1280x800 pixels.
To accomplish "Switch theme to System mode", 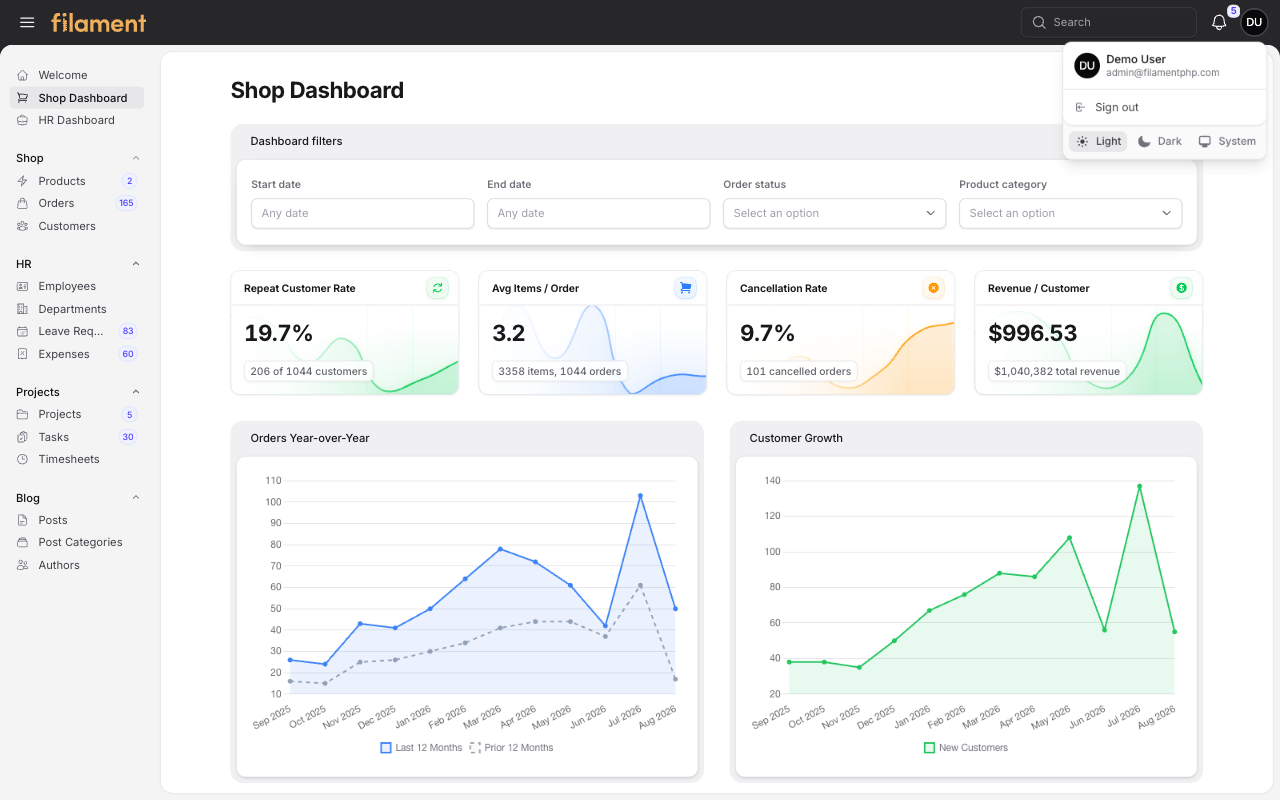I will (x=1227, y=141).
